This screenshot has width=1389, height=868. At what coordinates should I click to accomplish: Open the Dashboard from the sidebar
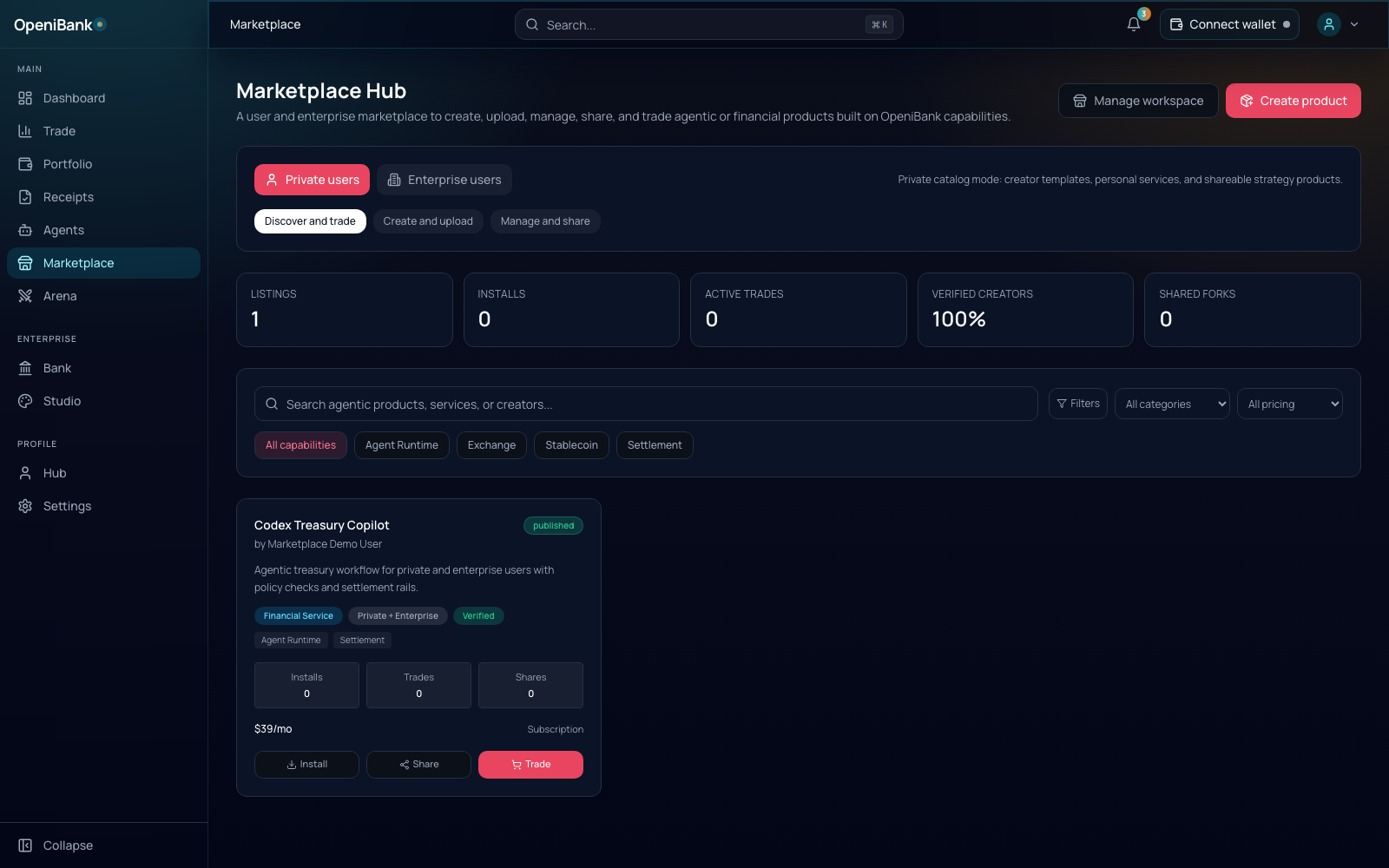(x=74, y=98)
